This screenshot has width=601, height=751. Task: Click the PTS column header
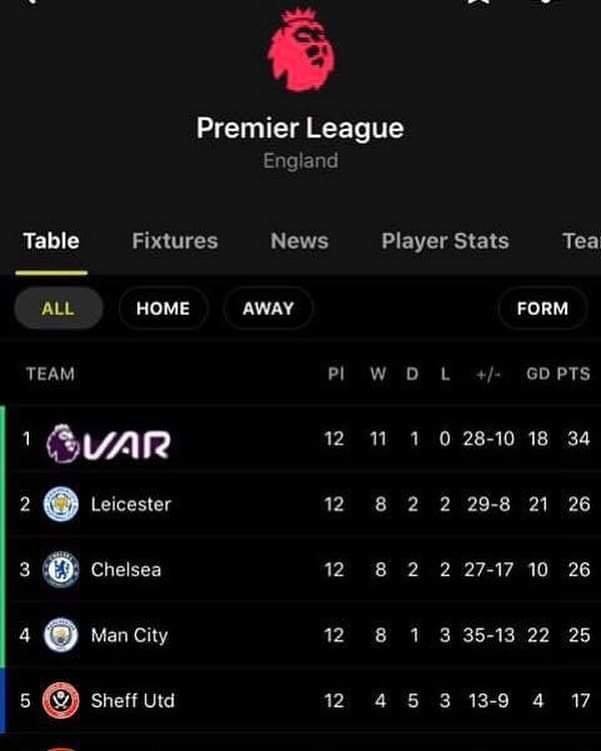point(573,374)
